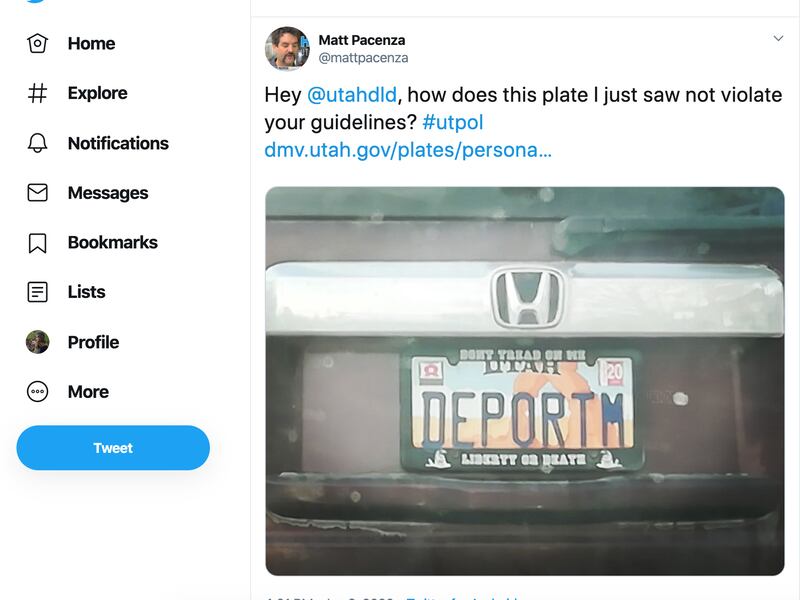Viewport: 800px width, 600px height.
Task: Click the Profile avatar icon in sidebar
Action: pyautogui.click(x=37, y=342)
